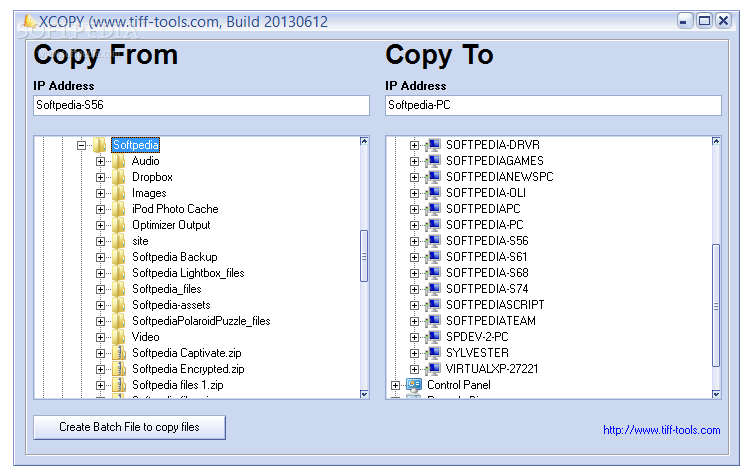Expand the SOFTPEDIATEAM network node
Viewport: 740px width, 466px height.
[414, 322]
